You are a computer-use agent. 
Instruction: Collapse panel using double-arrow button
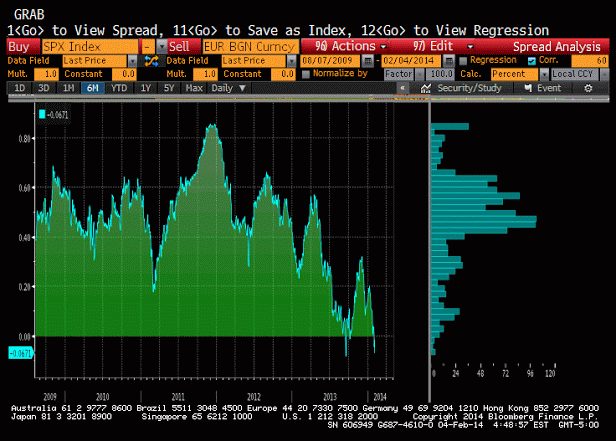click(x=402, y=88)
